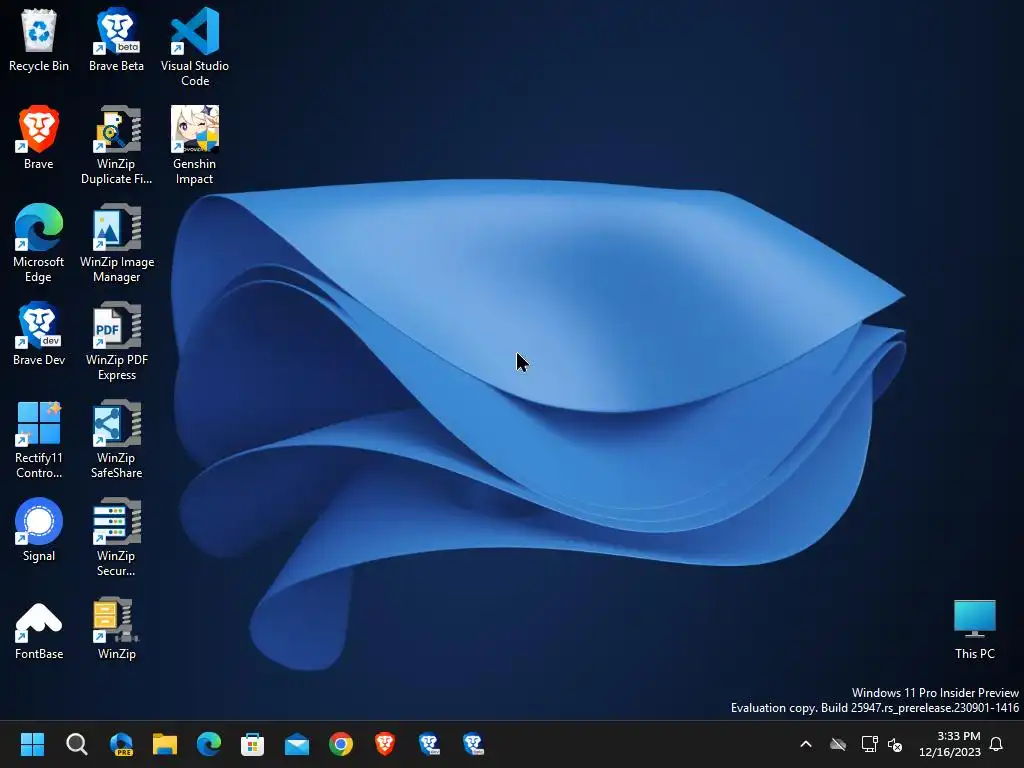
Task: Select the WinZip SafeShare shortcut
Action: (x=116, y=439)
